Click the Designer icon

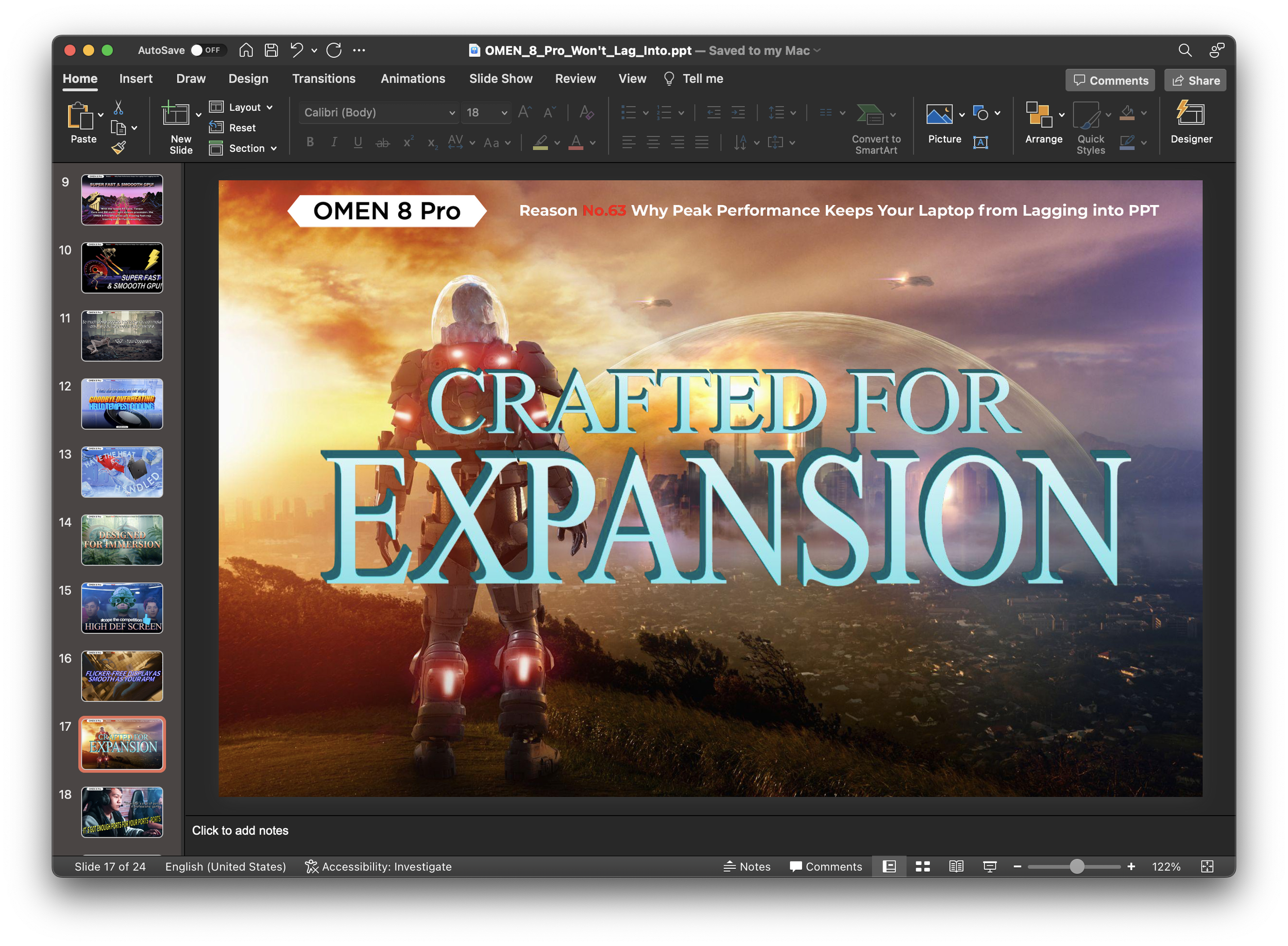click(1191, 113)
